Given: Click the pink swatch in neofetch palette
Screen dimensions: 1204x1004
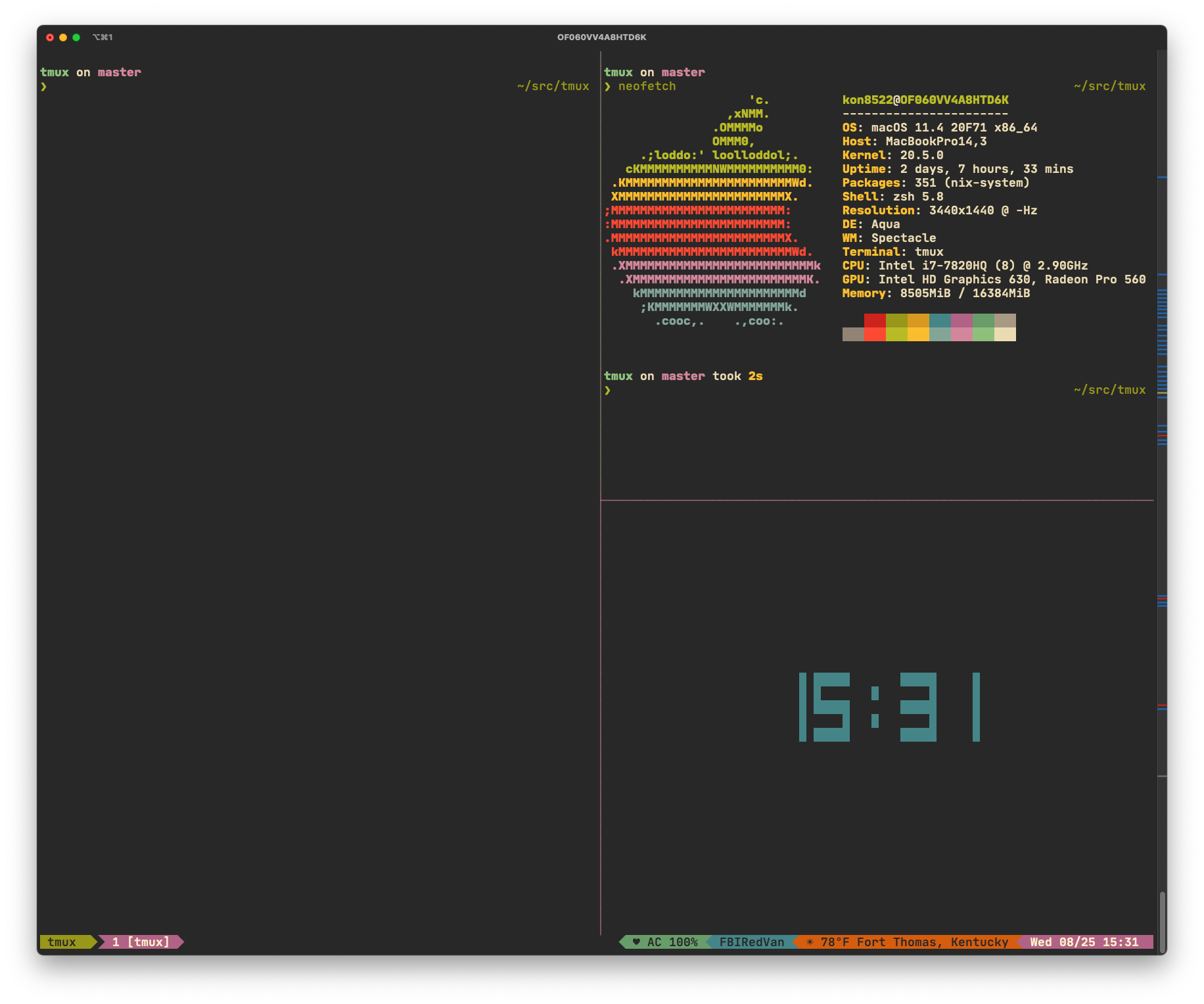Looking at the screenshot, I should coord(961,334).
